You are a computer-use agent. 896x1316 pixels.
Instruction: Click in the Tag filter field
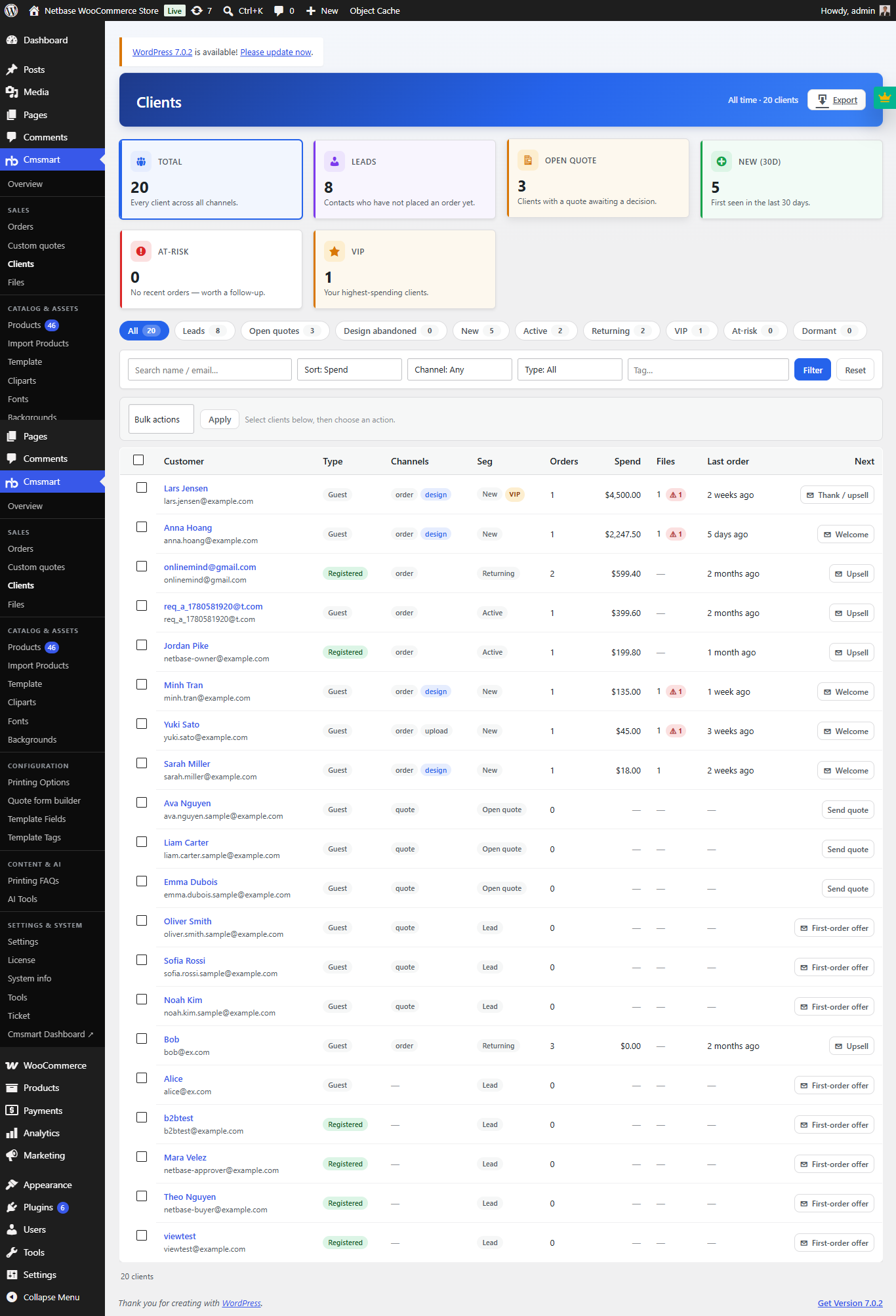coord(708,369)
